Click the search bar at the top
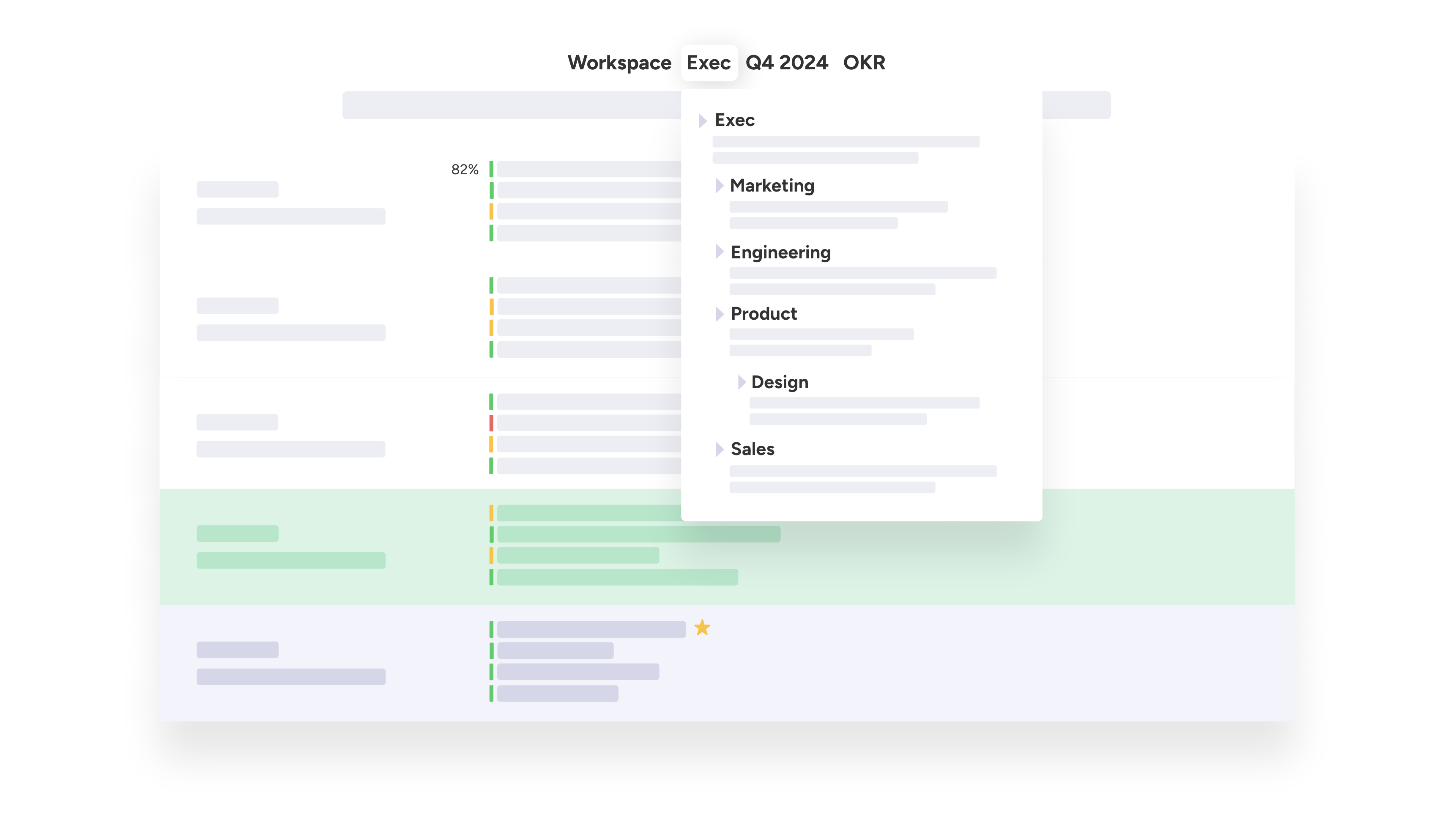 509,104
